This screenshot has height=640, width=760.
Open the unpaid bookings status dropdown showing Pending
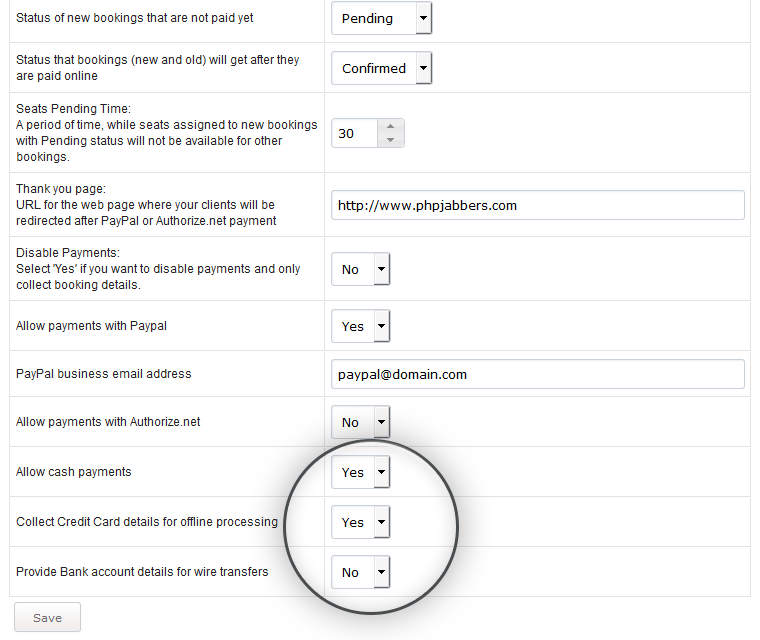(381, 18)
